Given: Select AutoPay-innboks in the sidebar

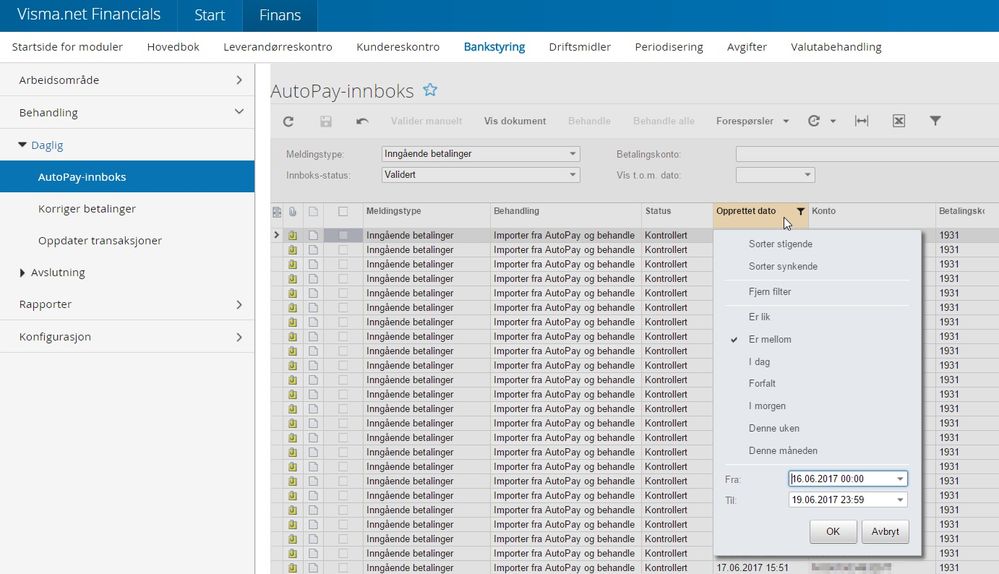Looking at the screenshot, I should [127, 176].
